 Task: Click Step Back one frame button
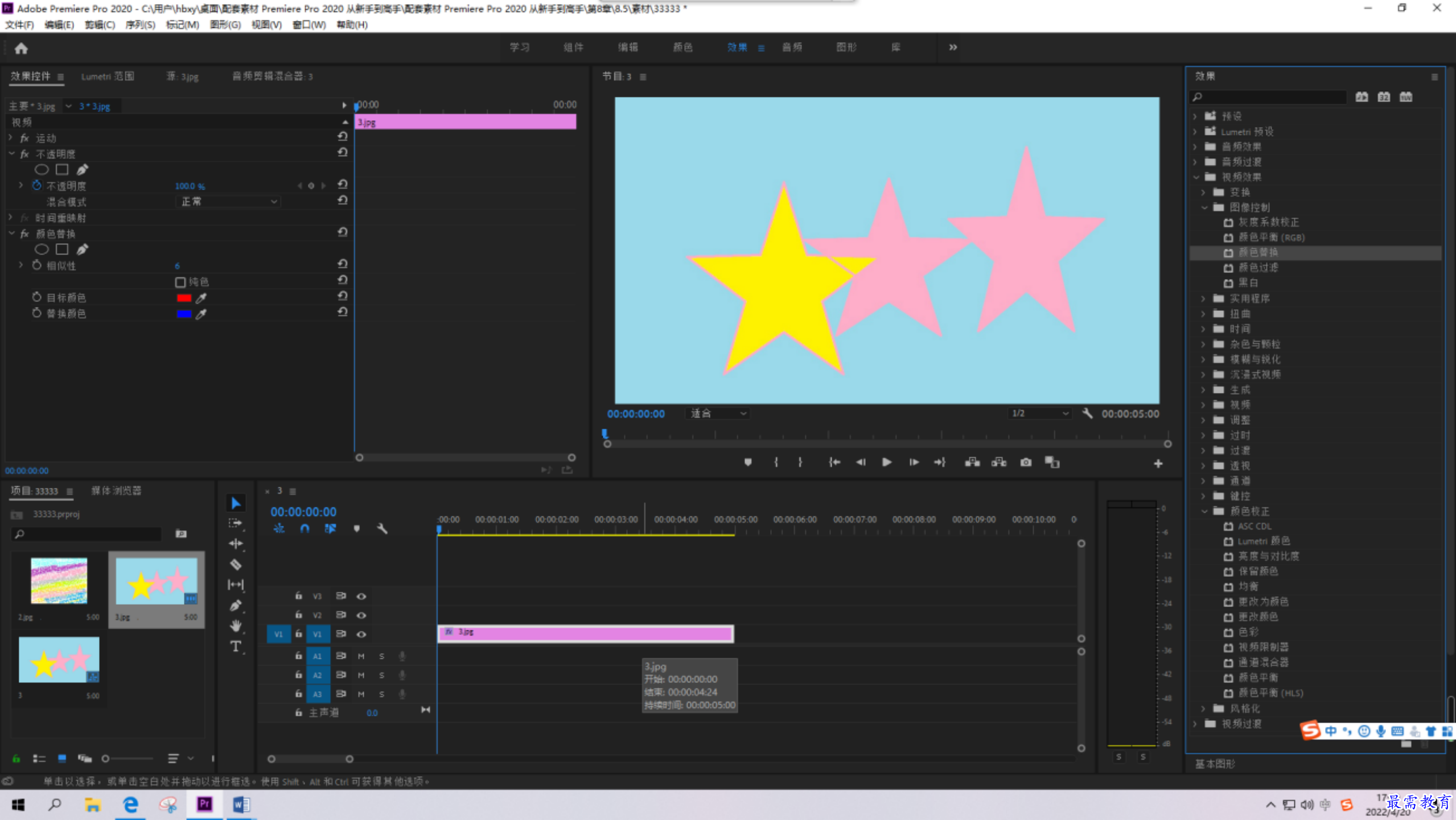(860, 462)
